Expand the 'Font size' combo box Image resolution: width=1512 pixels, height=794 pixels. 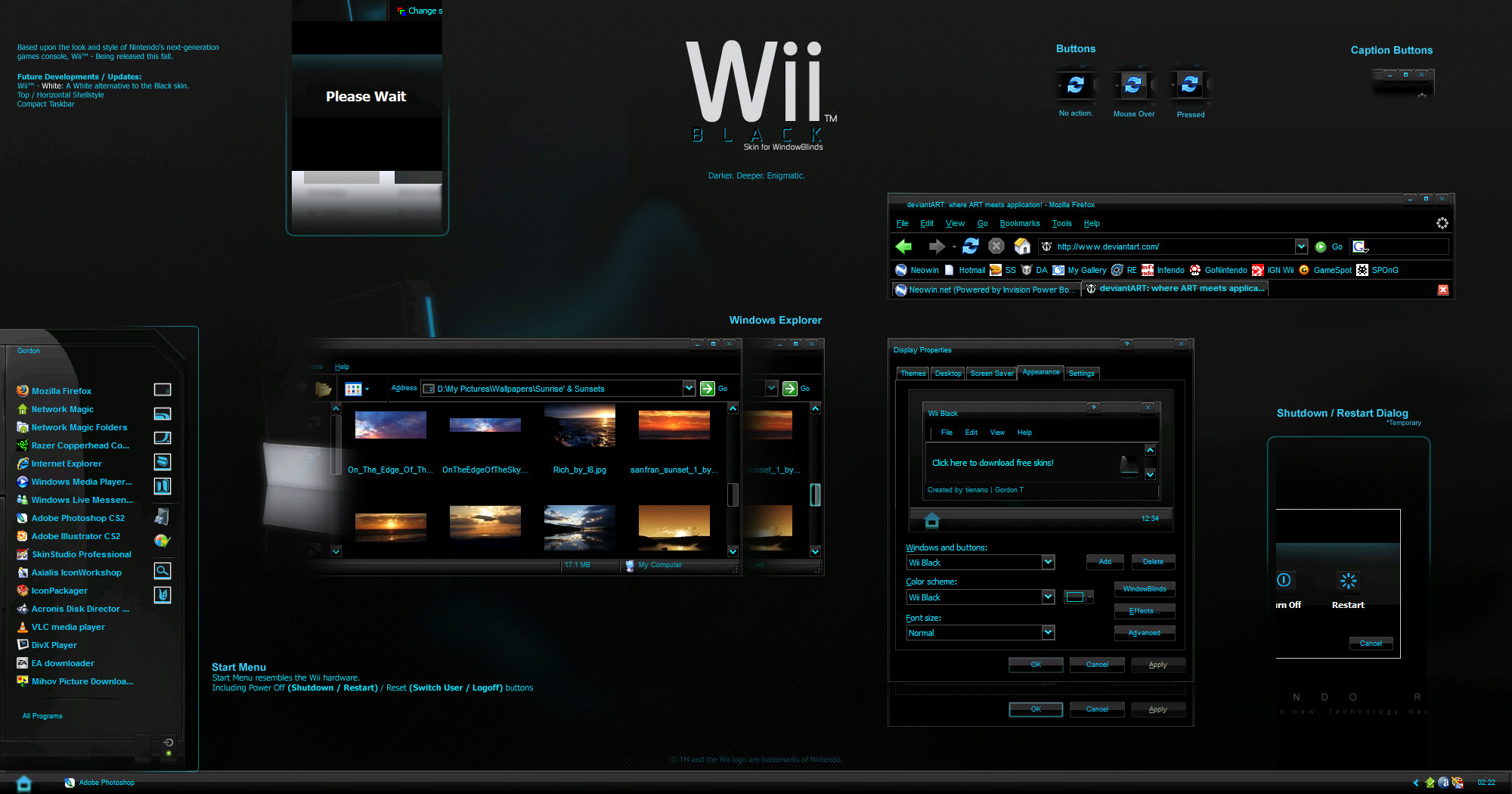click(x=1048, y=632)
